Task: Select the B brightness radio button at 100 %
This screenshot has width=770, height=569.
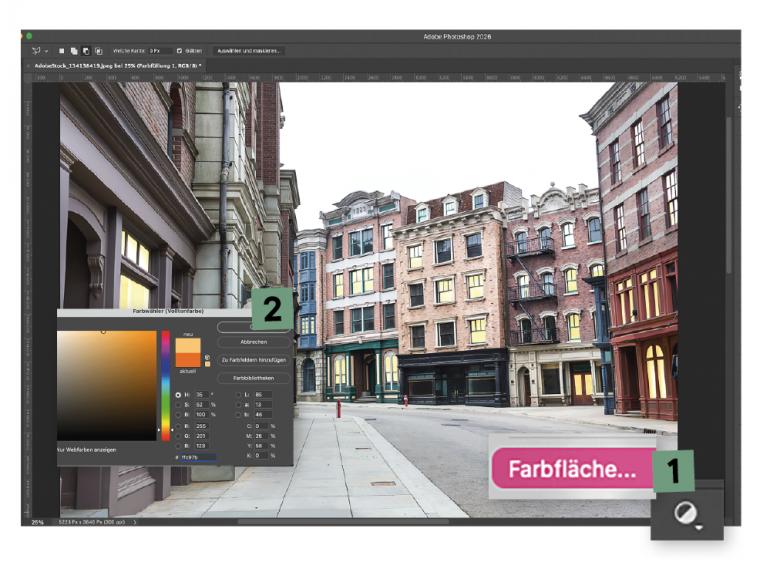Action: 178,414
